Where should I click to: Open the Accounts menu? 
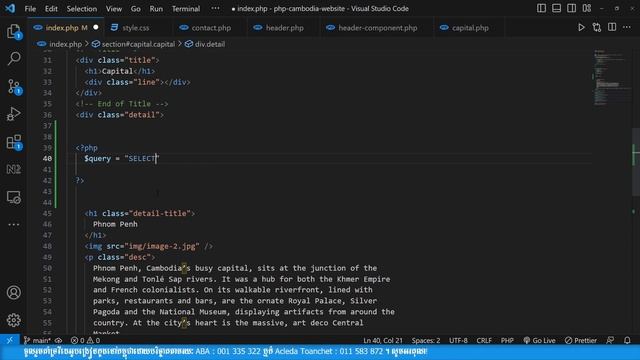coord(13,292)
